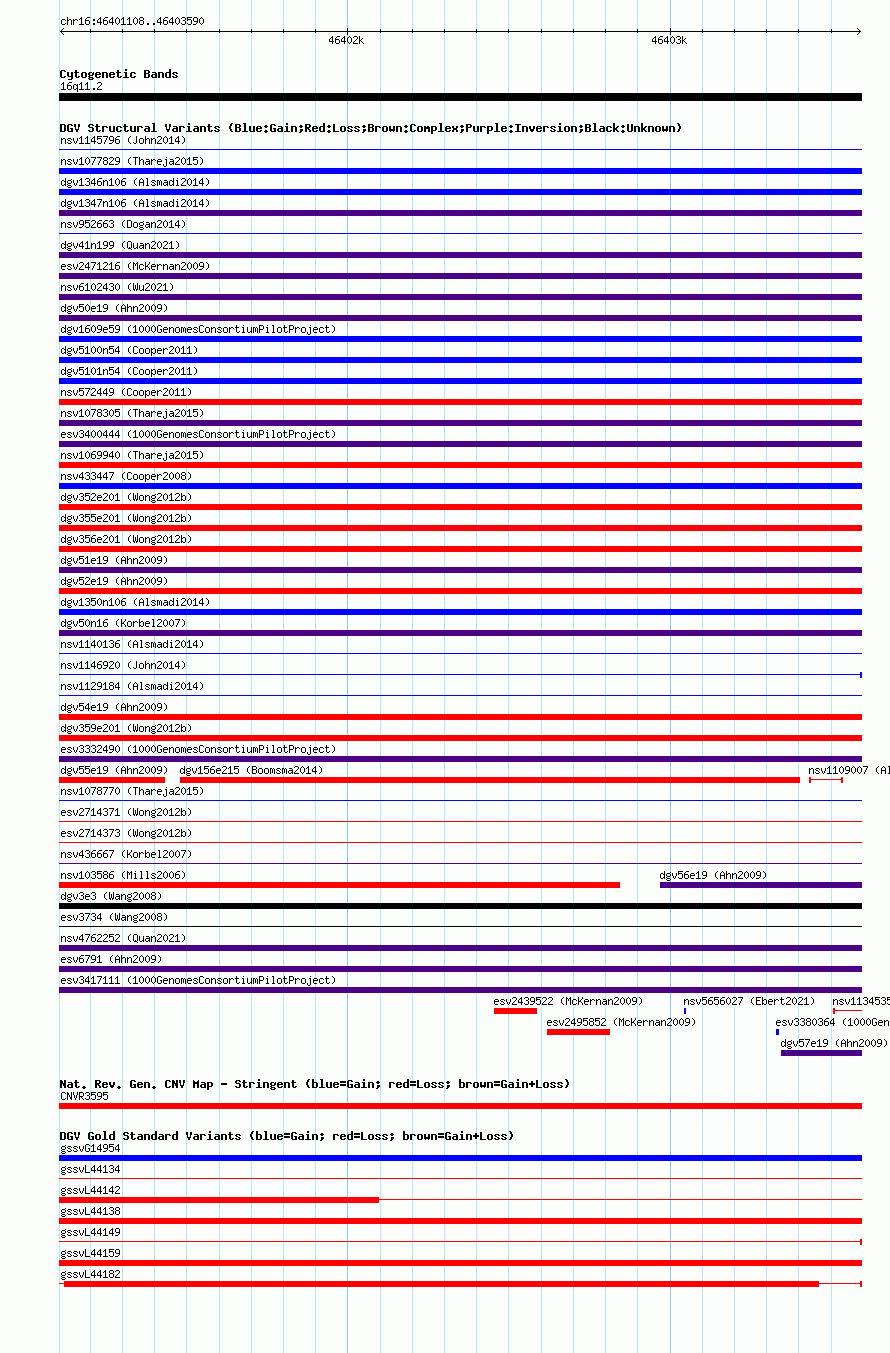Click the CNVR3595 region label

[85, 1096]
